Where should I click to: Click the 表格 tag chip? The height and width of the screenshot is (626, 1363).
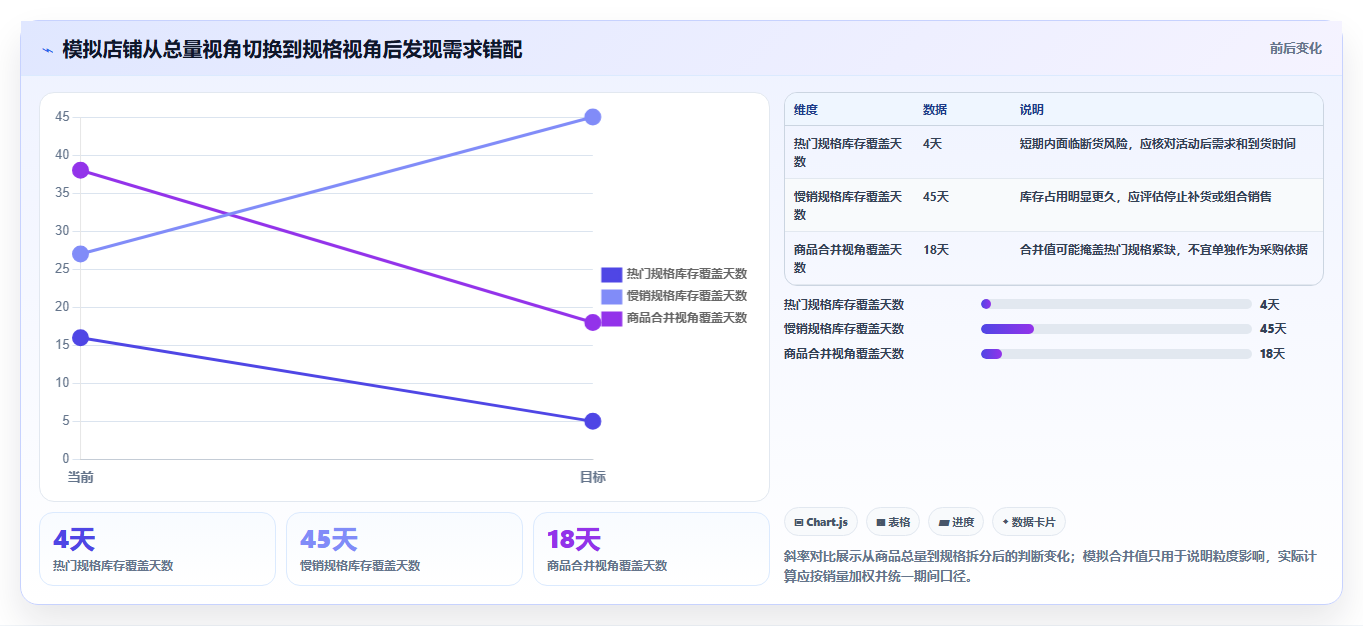pos(893,522)
